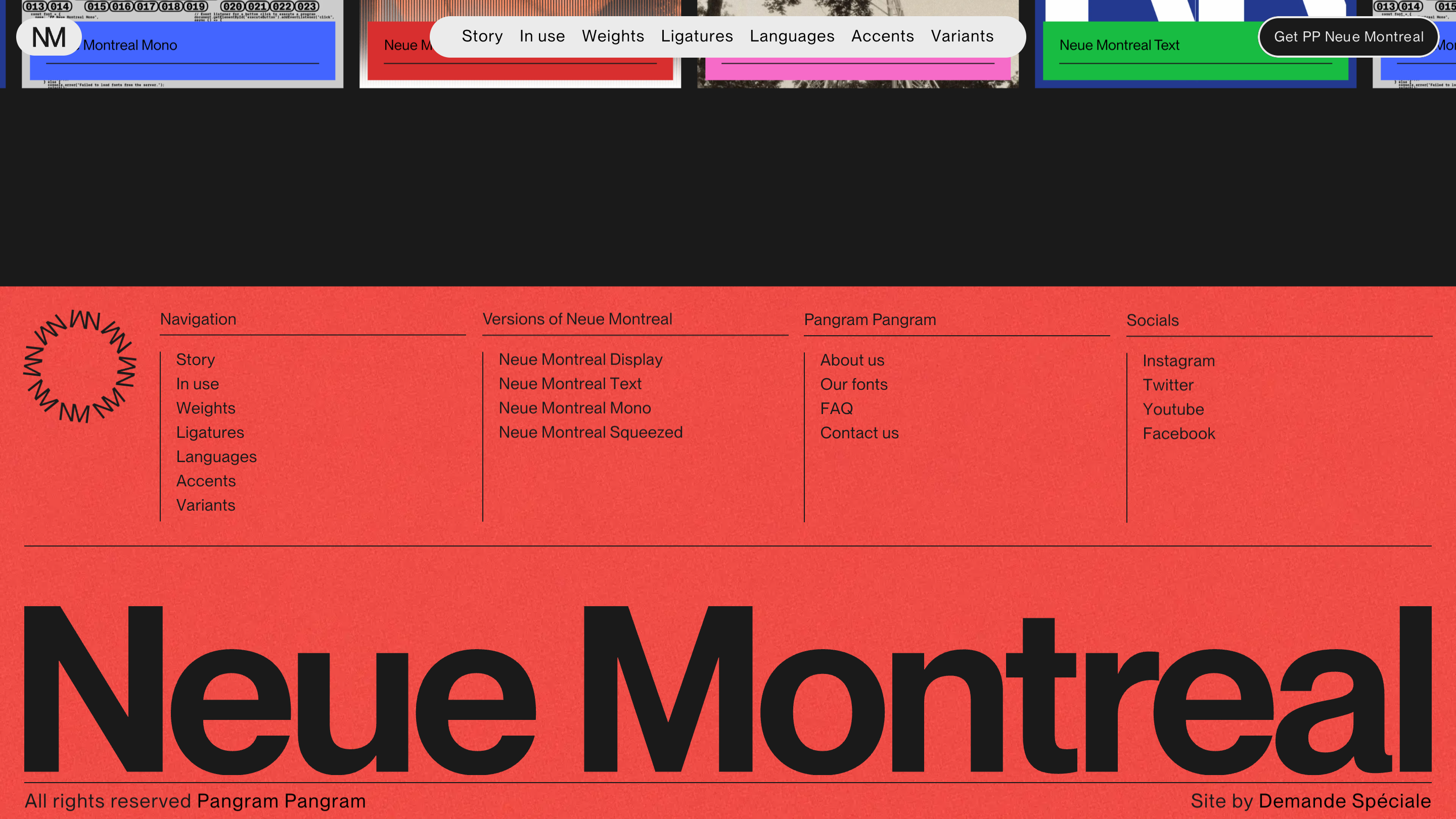Click Languages link in footer Navigation
This screenshot has height=819, width=1456.
click(x=216, y=457)
